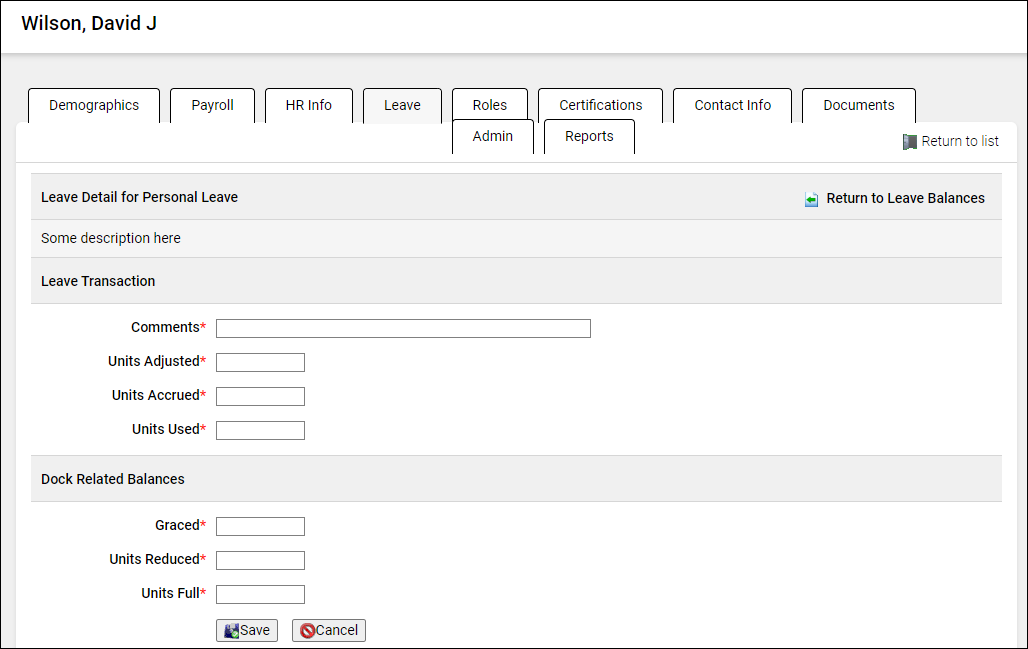Open the Demographics tab
The height and width of the screenshot is (649, 1028).
[x=94, y=105]
